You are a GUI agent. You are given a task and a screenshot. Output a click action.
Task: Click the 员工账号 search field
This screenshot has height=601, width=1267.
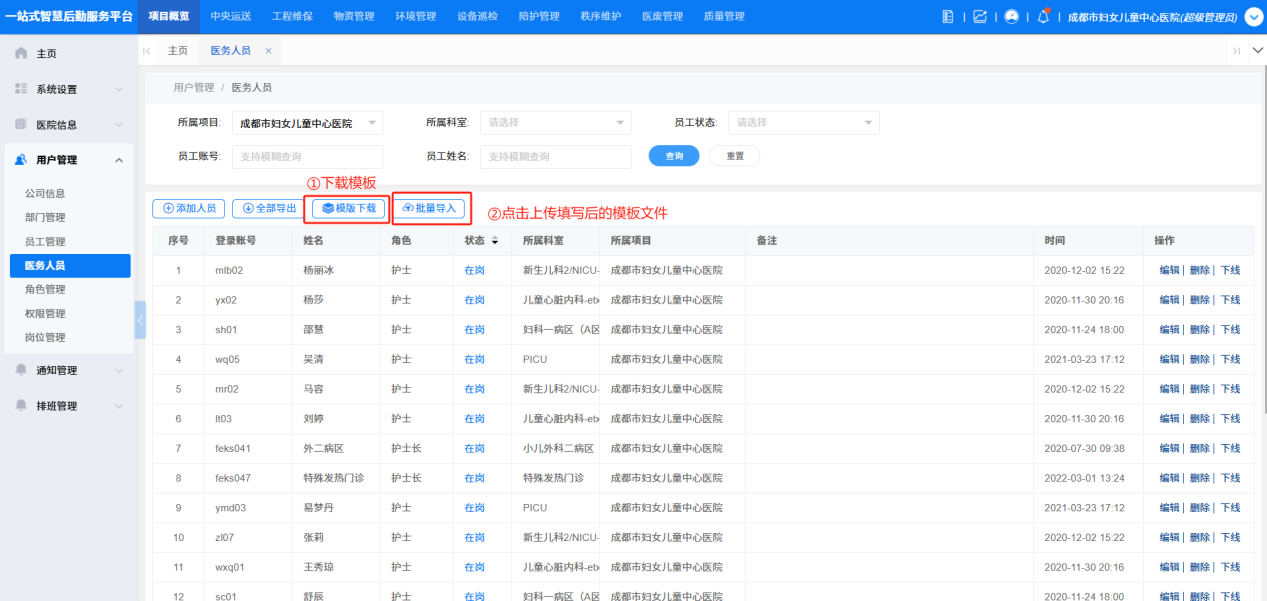coord(308,157)
